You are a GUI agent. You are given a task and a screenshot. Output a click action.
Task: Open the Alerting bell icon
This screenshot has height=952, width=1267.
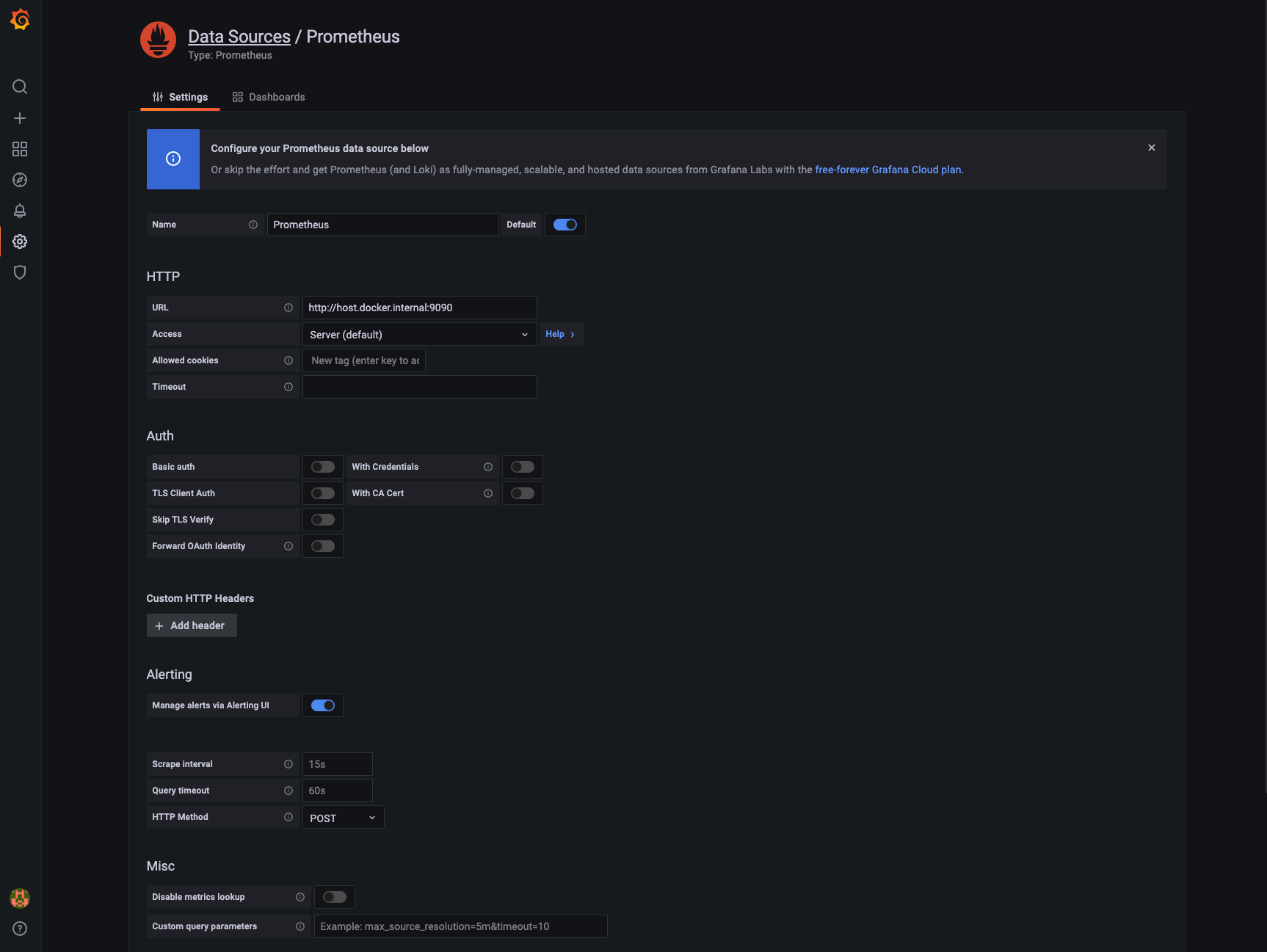[20, 211]
